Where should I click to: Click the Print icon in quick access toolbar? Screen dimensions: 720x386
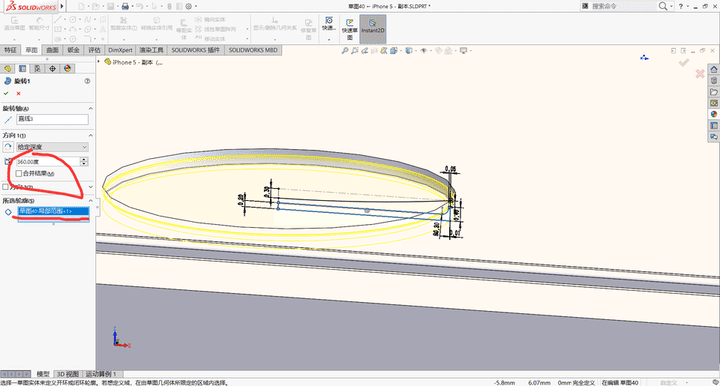[x=125, y=6]
